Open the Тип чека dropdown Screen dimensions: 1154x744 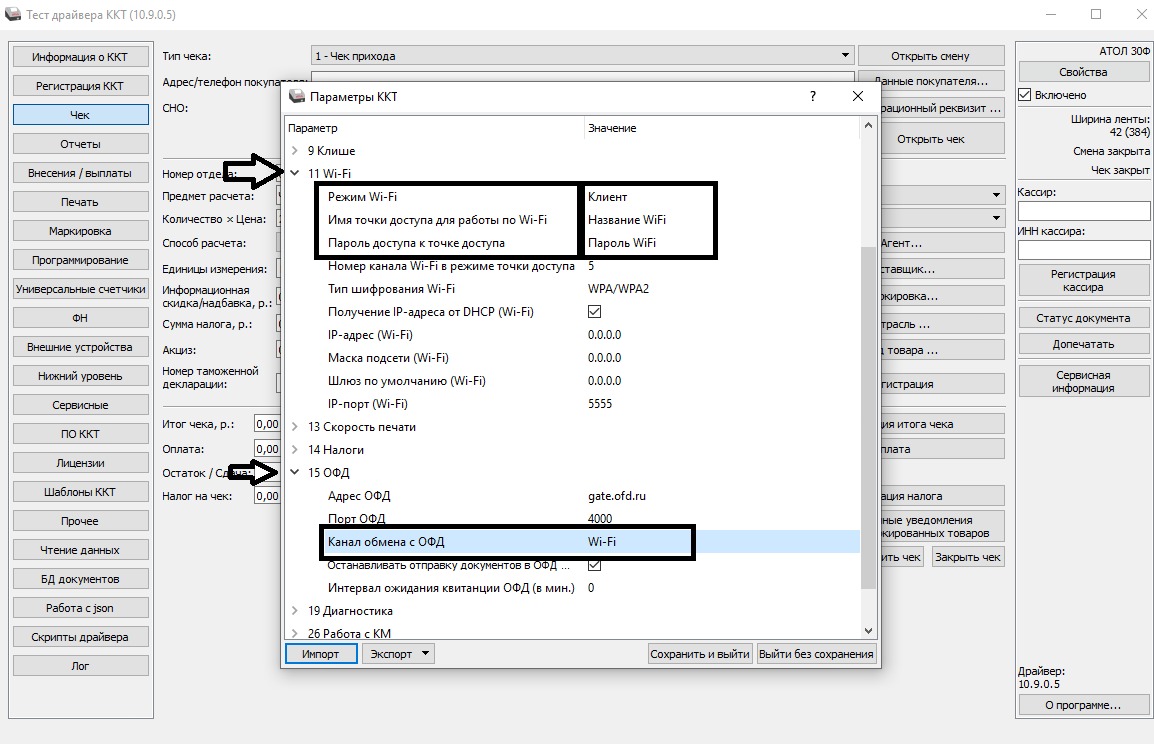846,56
